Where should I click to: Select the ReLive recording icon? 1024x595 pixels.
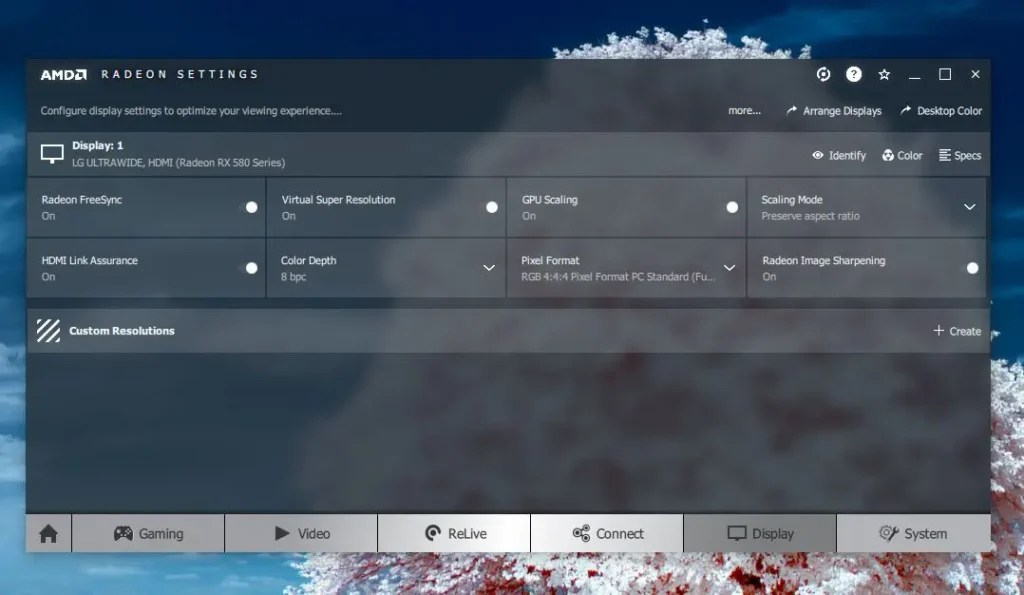[430, 532]
